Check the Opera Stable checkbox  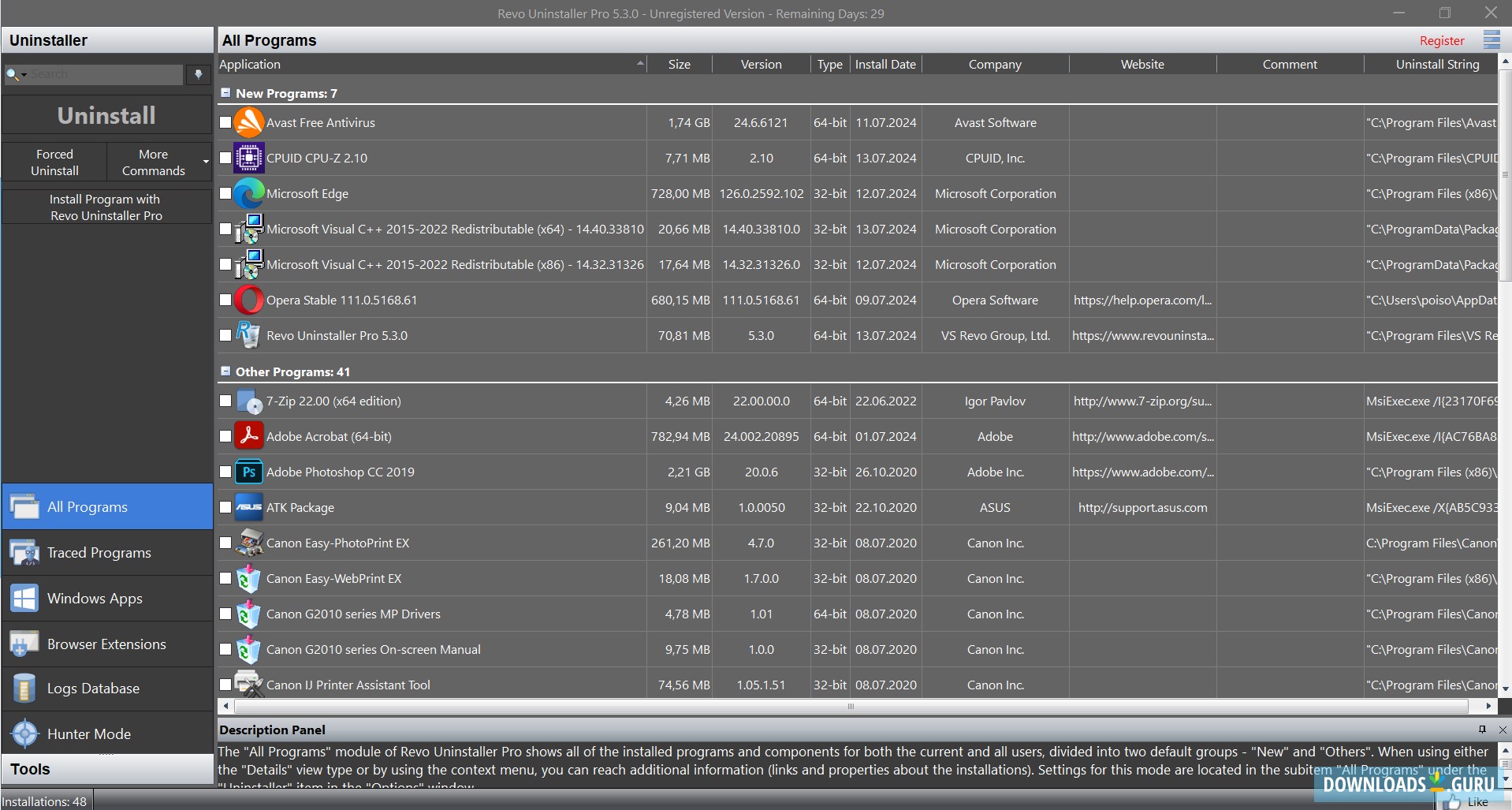225,300
